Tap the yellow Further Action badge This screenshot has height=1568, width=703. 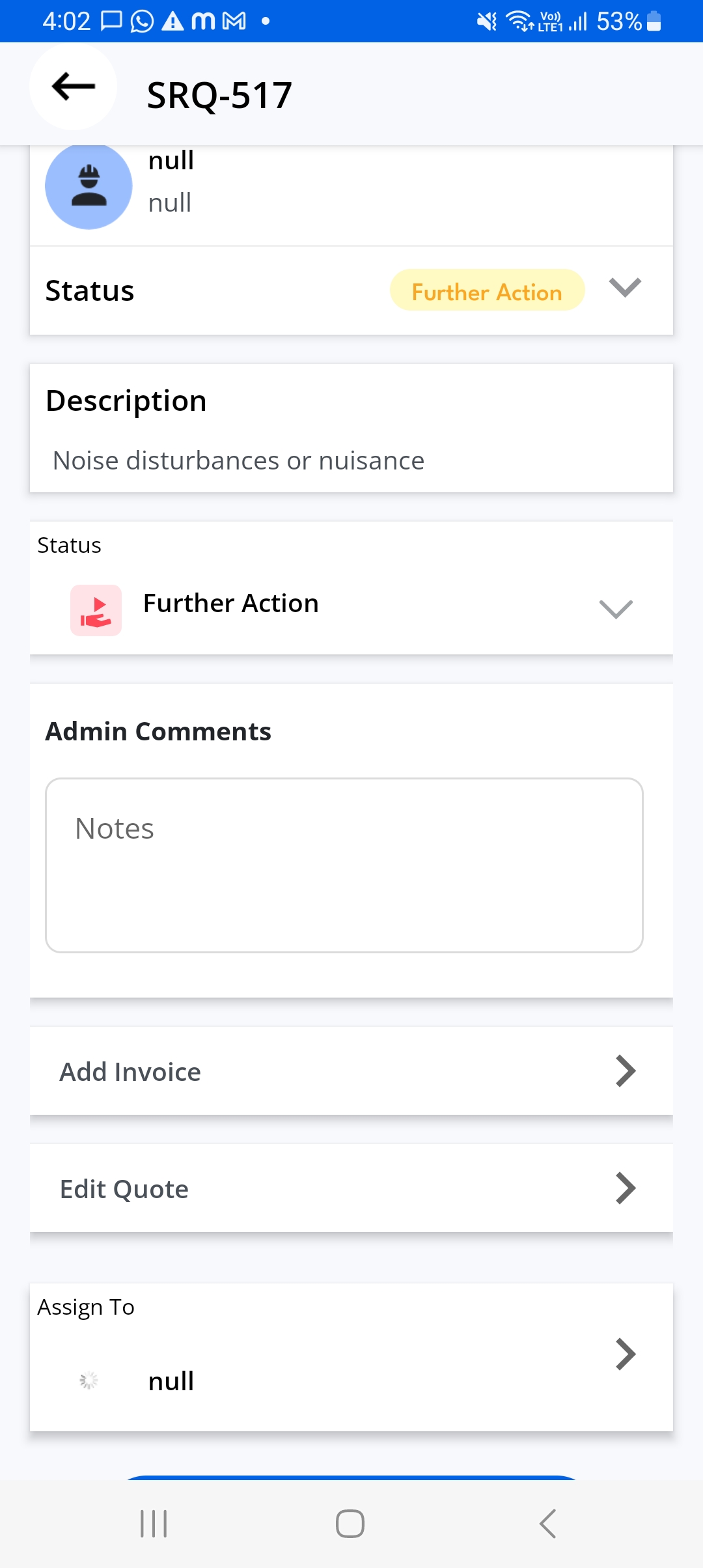487,290
